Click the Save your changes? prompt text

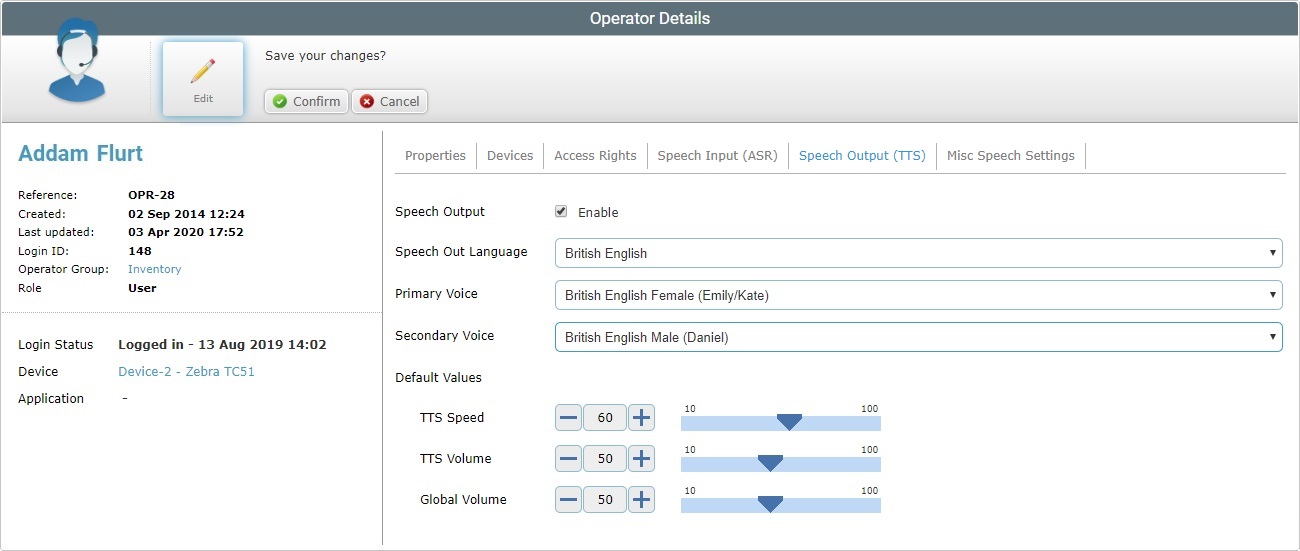[x=325, y=55]
